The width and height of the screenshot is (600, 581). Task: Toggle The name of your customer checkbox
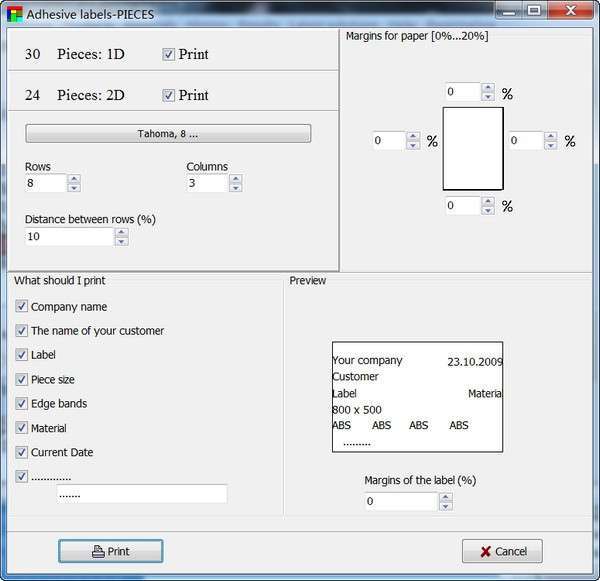(x=21, y=330)
